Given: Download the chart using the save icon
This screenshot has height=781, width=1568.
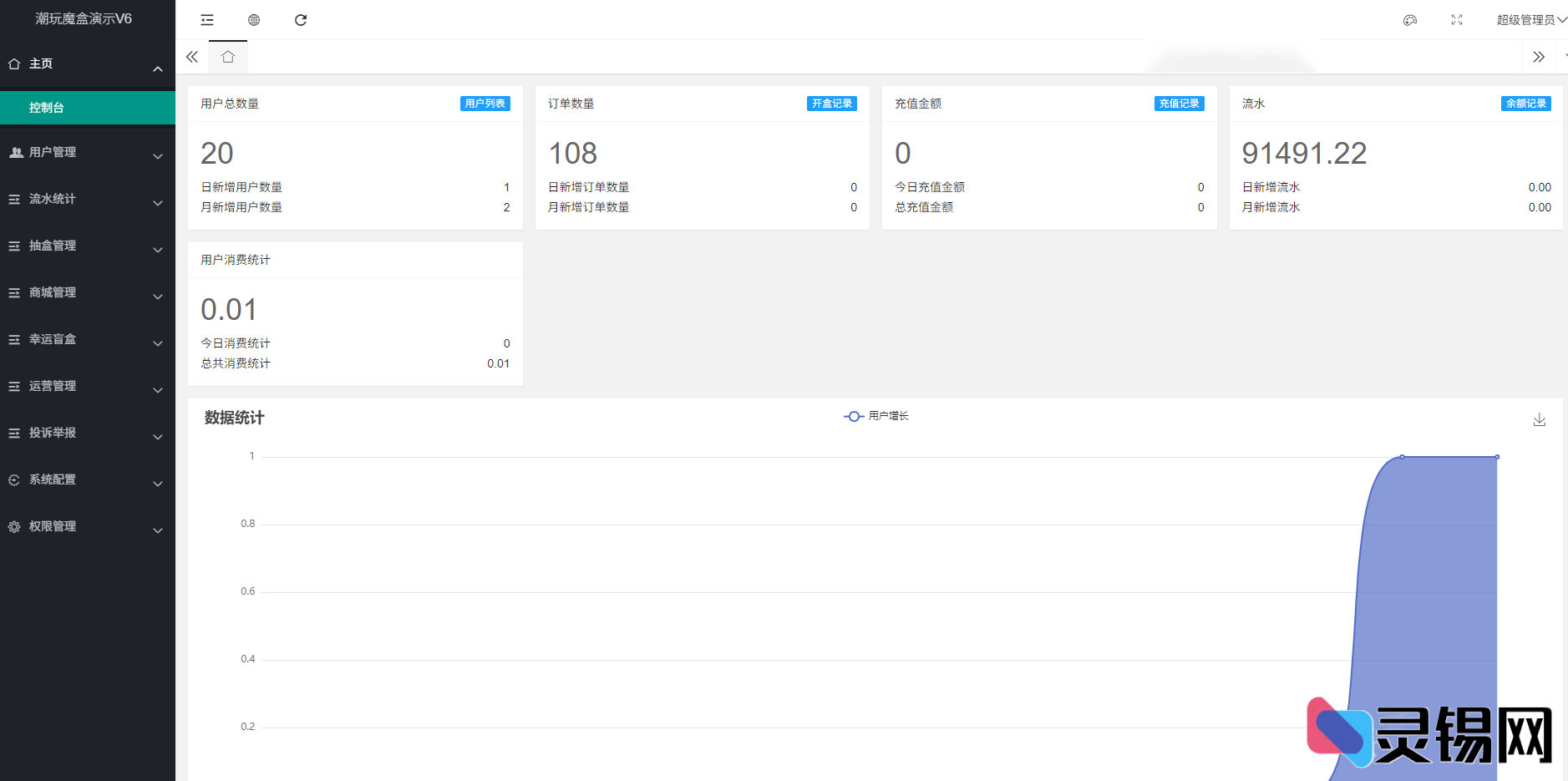Looking at the screenshot, I should pos(1539,419).
